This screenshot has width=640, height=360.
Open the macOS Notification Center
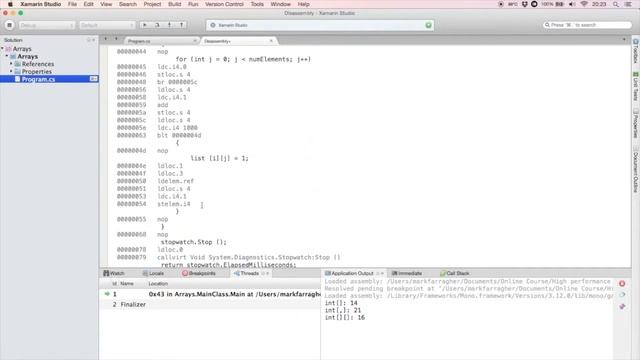coord(628,4)
